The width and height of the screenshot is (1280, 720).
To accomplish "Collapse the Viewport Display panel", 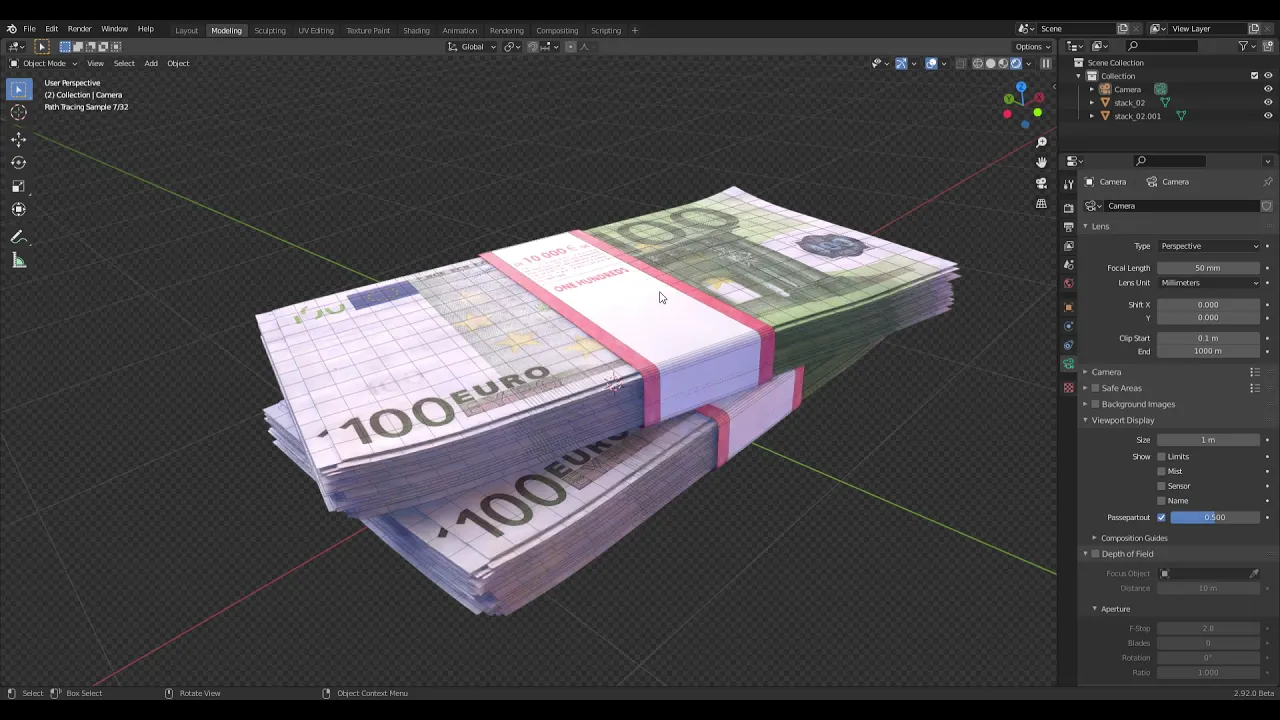I will tap(1085, 420).
